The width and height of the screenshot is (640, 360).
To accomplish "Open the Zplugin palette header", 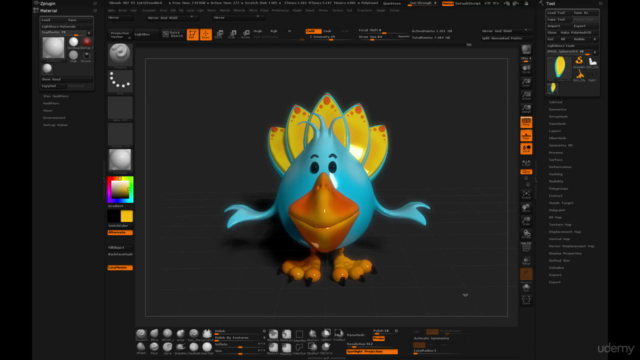I will click(x=48, y=3).
